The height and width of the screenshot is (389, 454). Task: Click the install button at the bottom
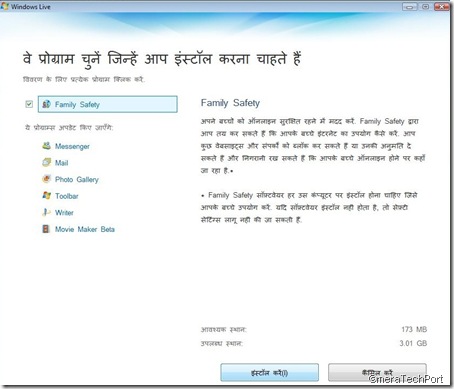269,372
